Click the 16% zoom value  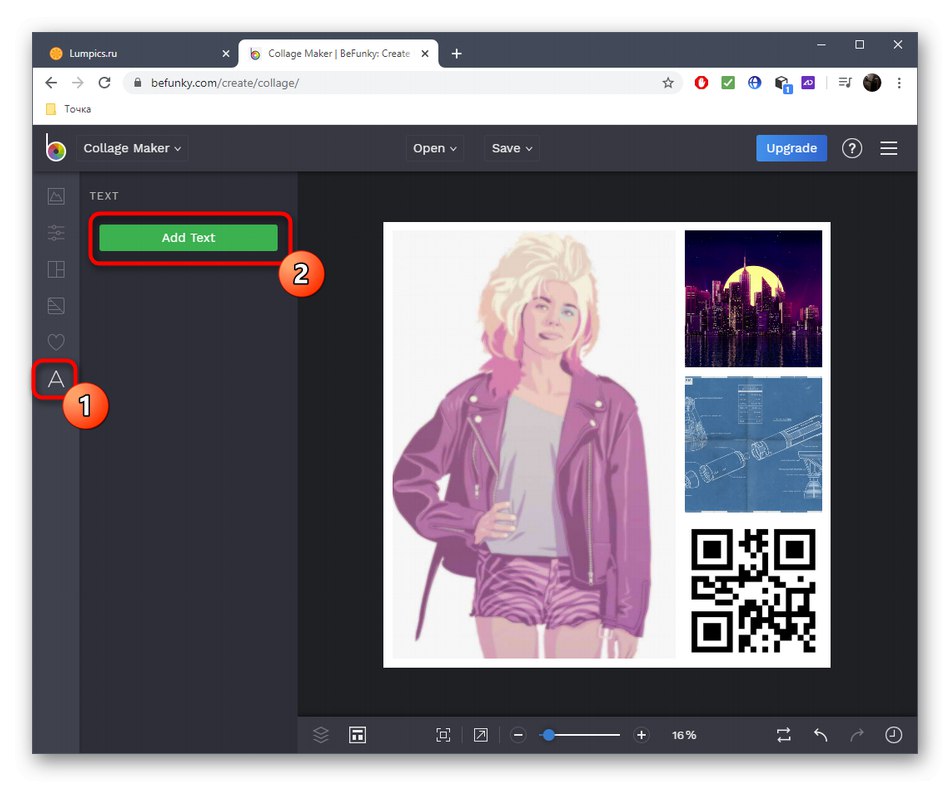(684, 735)
